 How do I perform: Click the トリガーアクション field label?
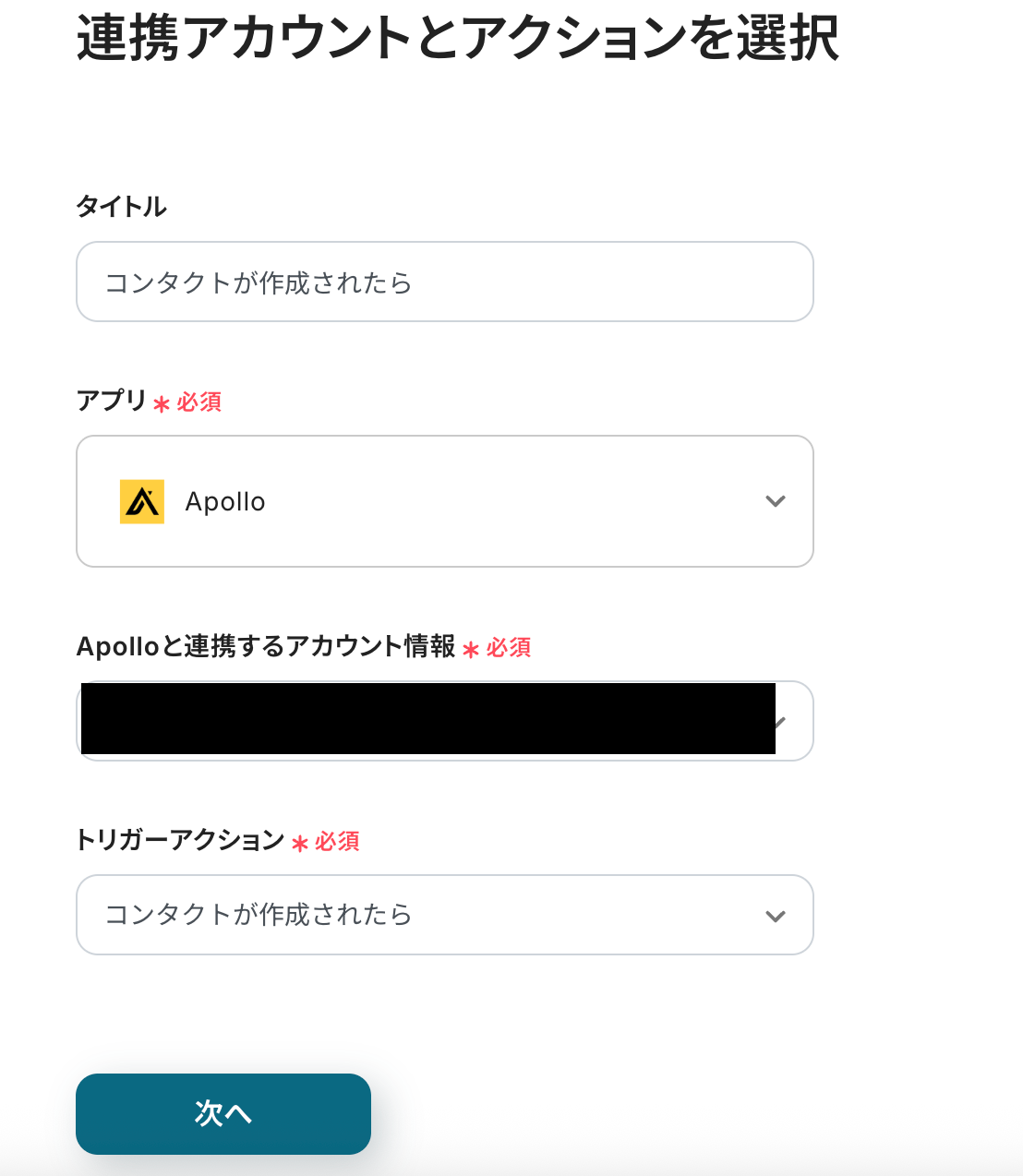180,840
